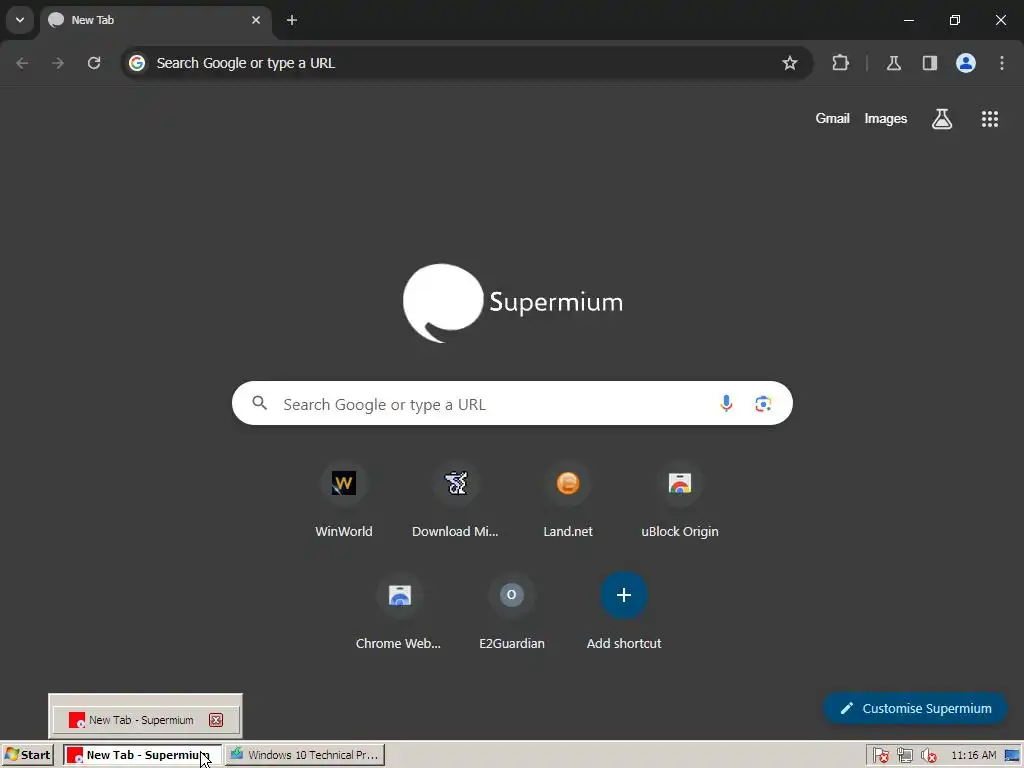Open the profile avatar menu
The image size is (1024, 768).
click(x=966, y=63)
